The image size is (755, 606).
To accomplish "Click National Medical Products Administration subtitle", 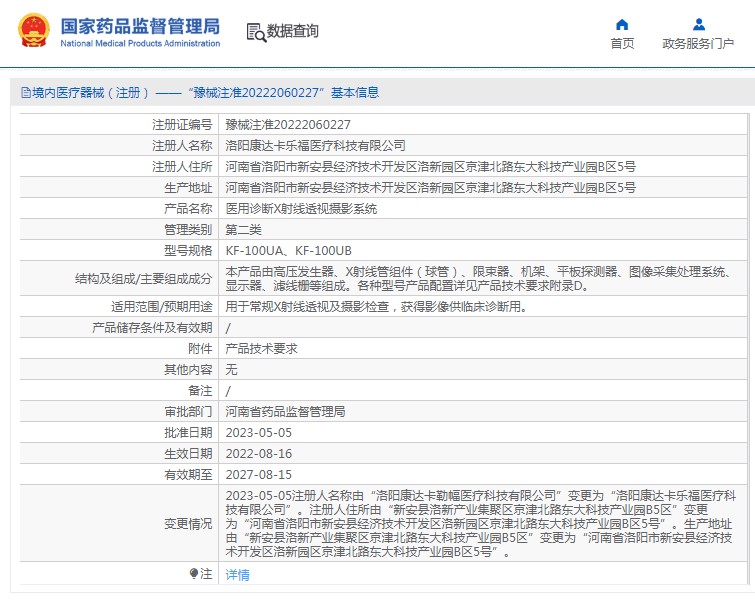I will pos(140,43).
